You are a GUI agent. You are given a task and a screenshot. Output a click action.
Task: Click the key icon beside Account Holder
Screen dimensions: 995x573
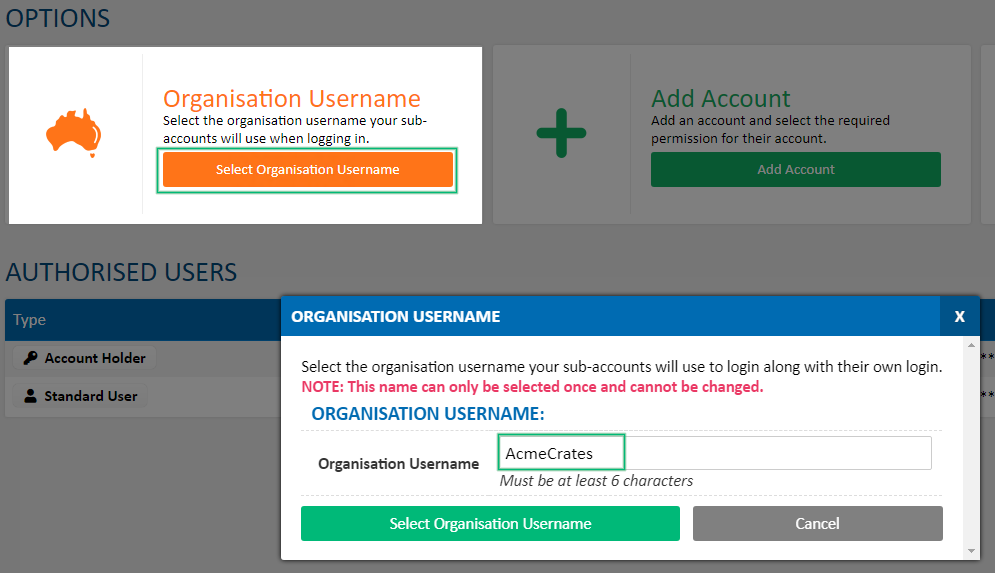(x=30, y=358)
